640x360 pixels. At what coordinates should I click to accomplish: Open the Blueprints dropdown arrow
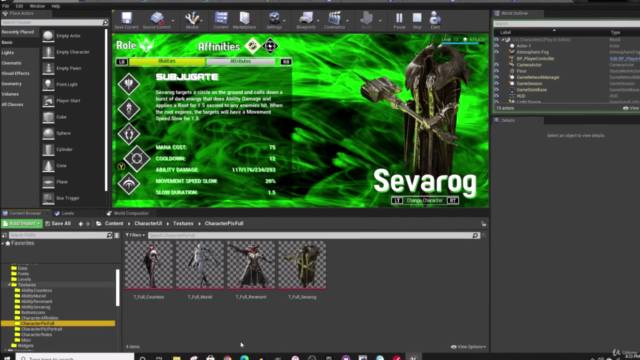pyautogui.click(x=318, y=20)
